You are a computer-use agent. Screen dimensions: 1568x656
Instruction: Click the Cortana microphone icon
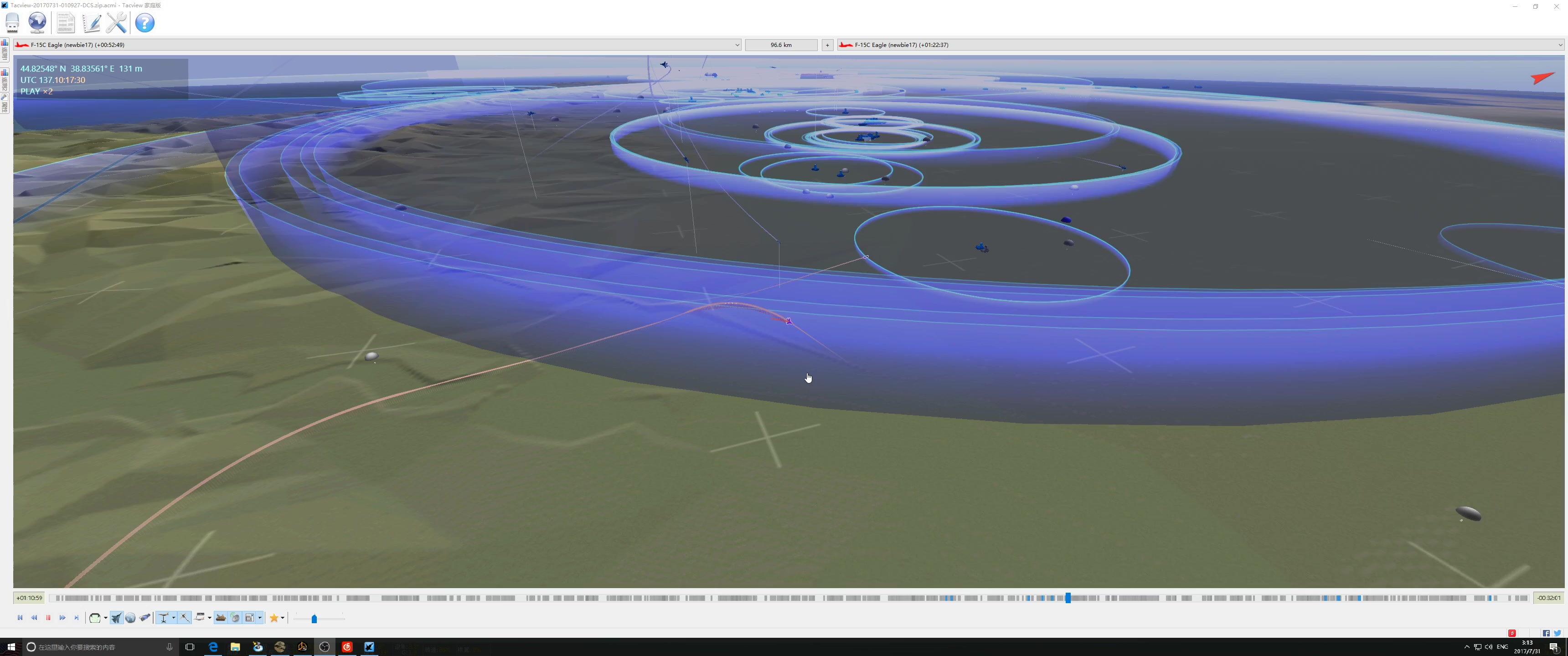(x=169, y=647)
